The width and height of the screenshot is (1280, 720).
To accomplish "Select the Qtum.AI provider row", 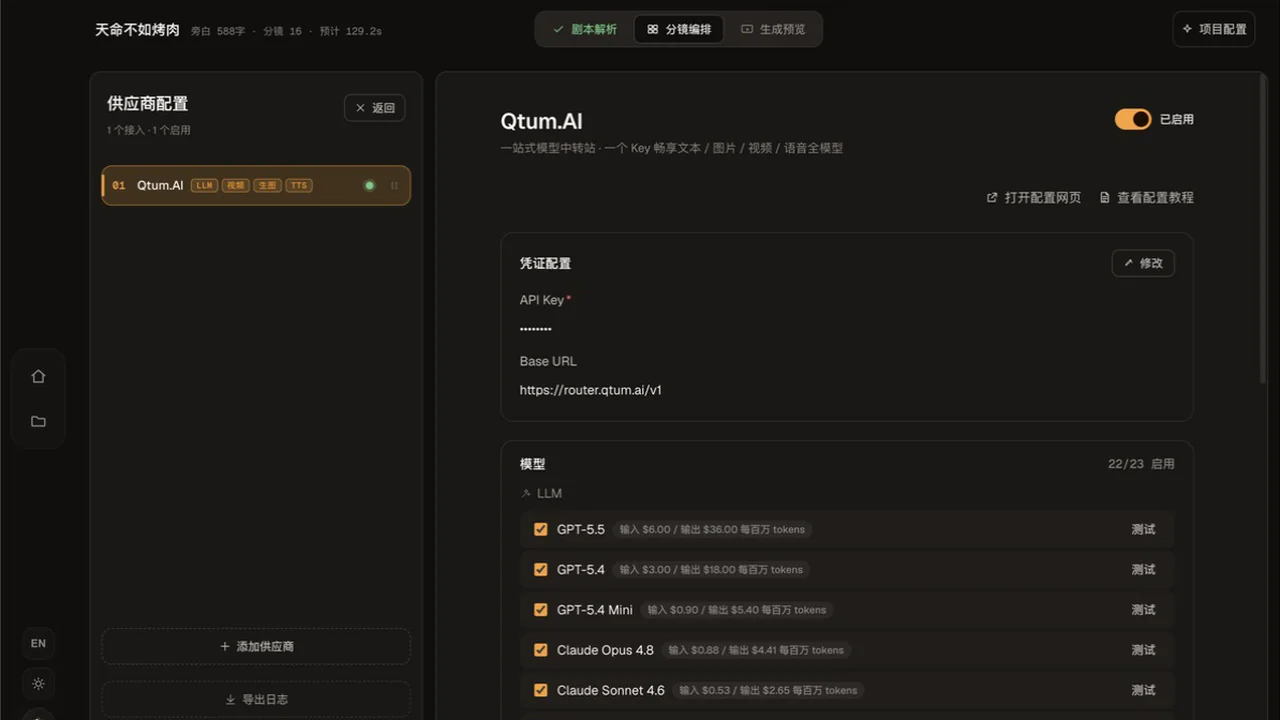I will (x=256, y=185).
